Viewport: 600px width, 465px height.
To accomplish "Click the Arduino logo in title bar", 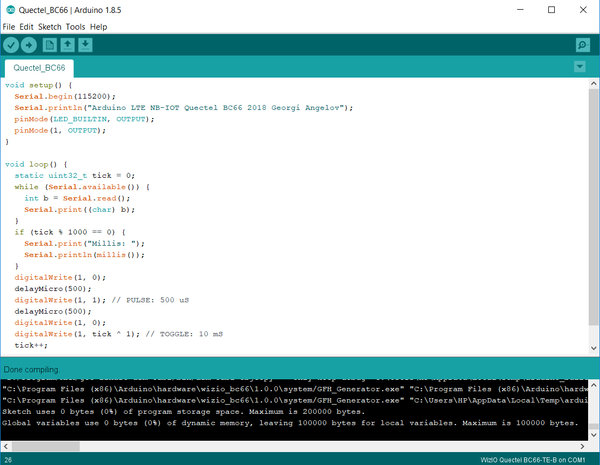I will click(10, 10).
